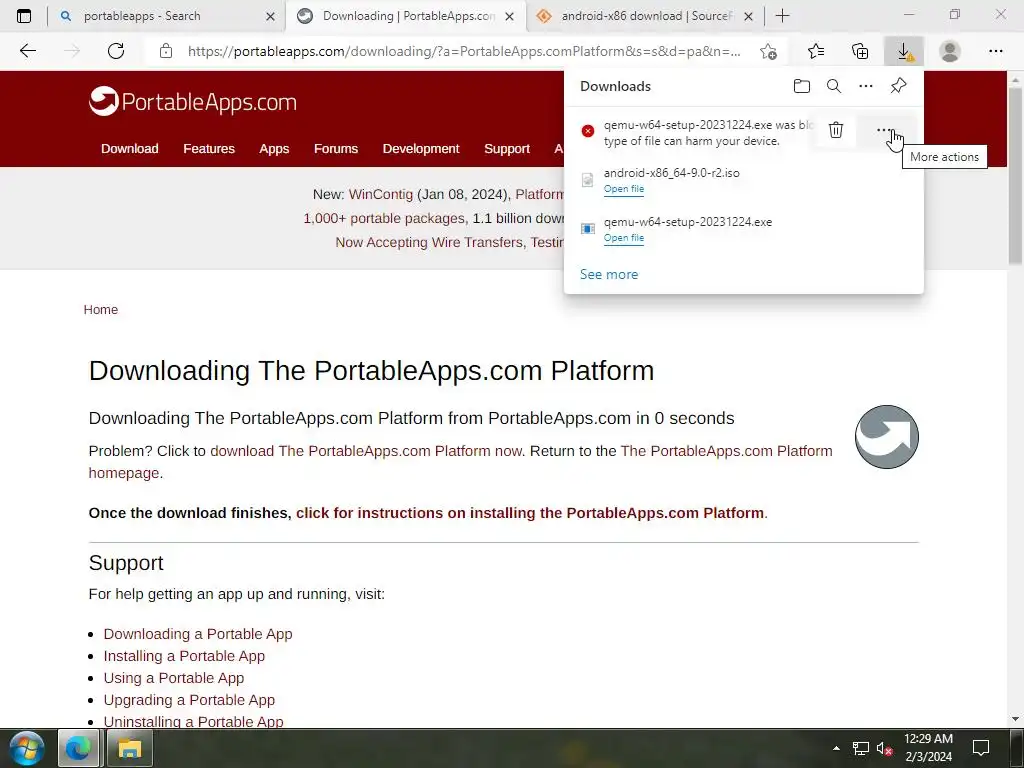Open file for android-x86_64-9.0-r2.iso
Image resolution: width=1024 pixels, height=768 pixels.
pyautogui.click(x=624, y=189)
